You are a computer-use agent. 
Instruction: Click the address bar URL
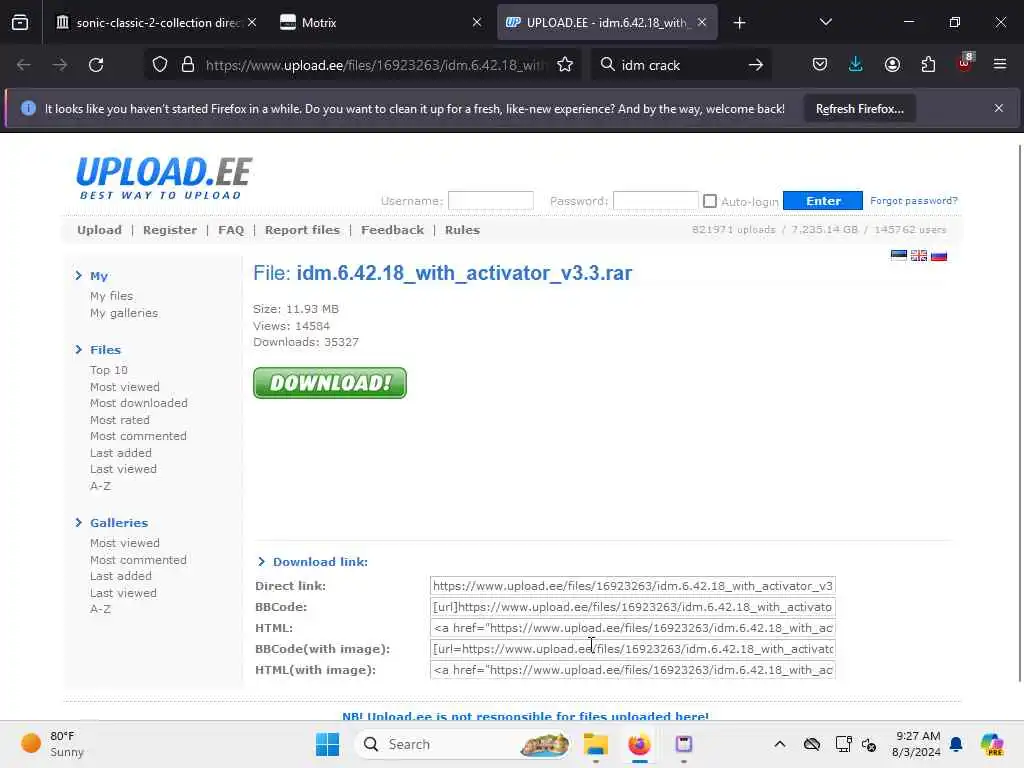click(x=376, y=65)
